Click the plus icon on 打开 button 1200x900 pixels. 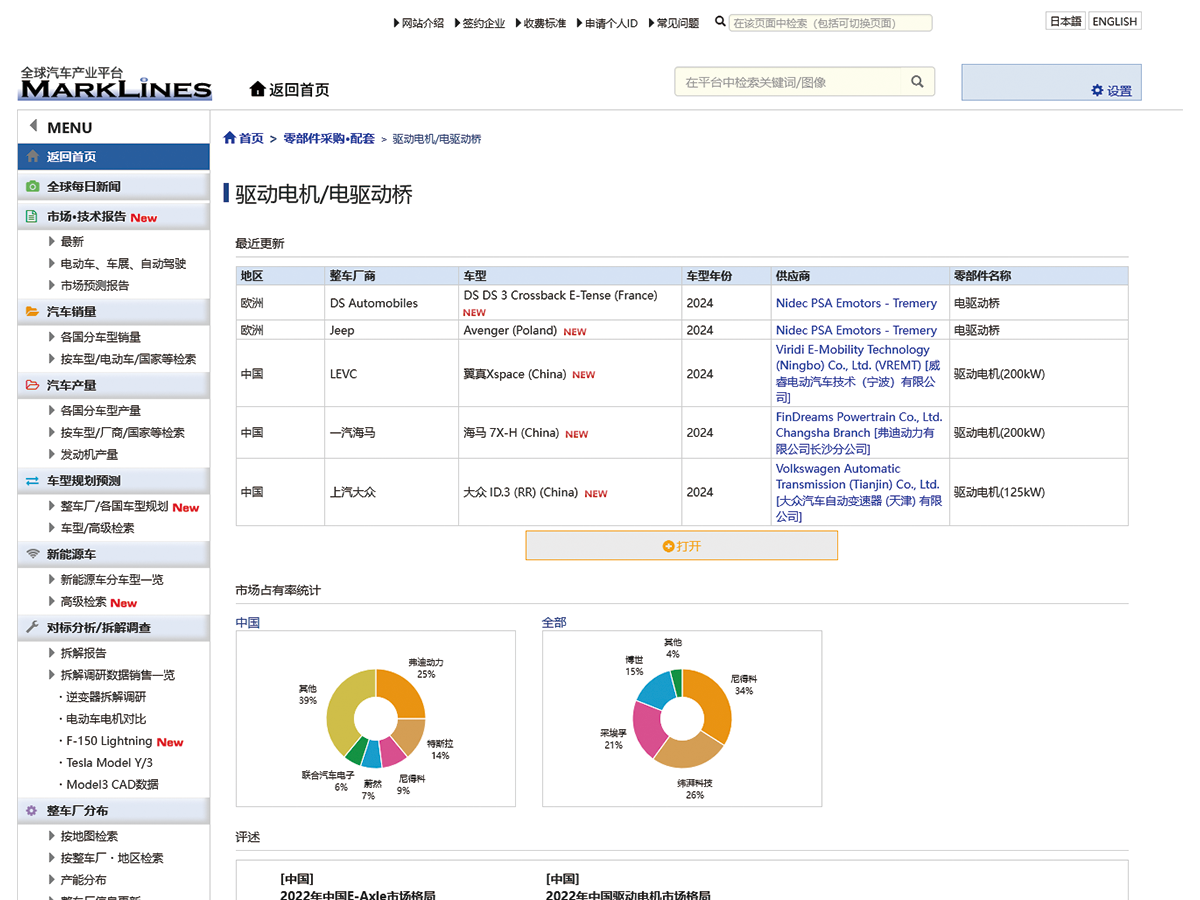click(x=668, y=546)
